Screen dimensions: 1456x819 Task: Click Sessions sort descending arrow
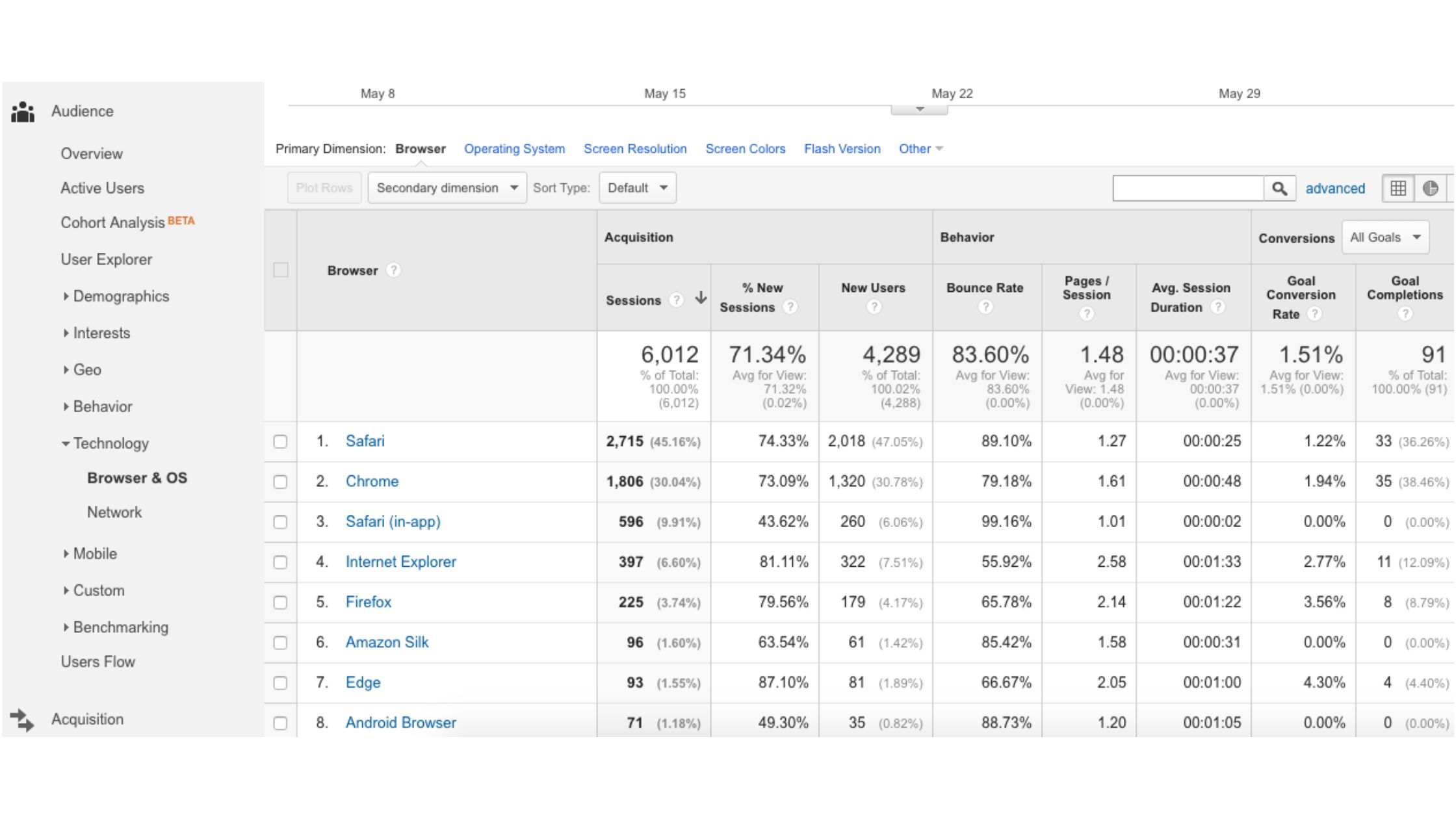click(x=701, y=298)
